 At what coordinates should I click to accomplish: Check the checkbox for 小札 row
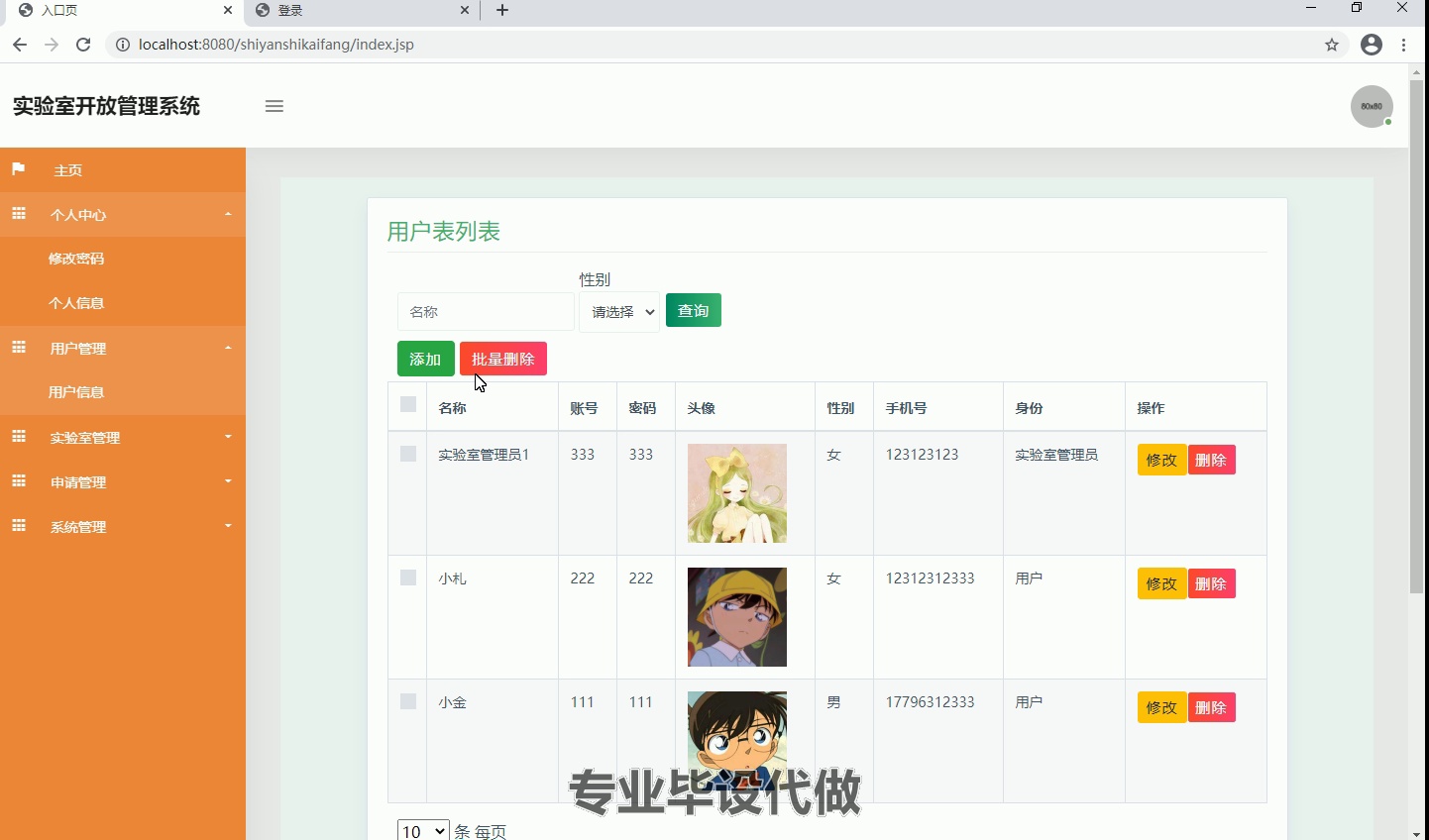click(407, 577)
